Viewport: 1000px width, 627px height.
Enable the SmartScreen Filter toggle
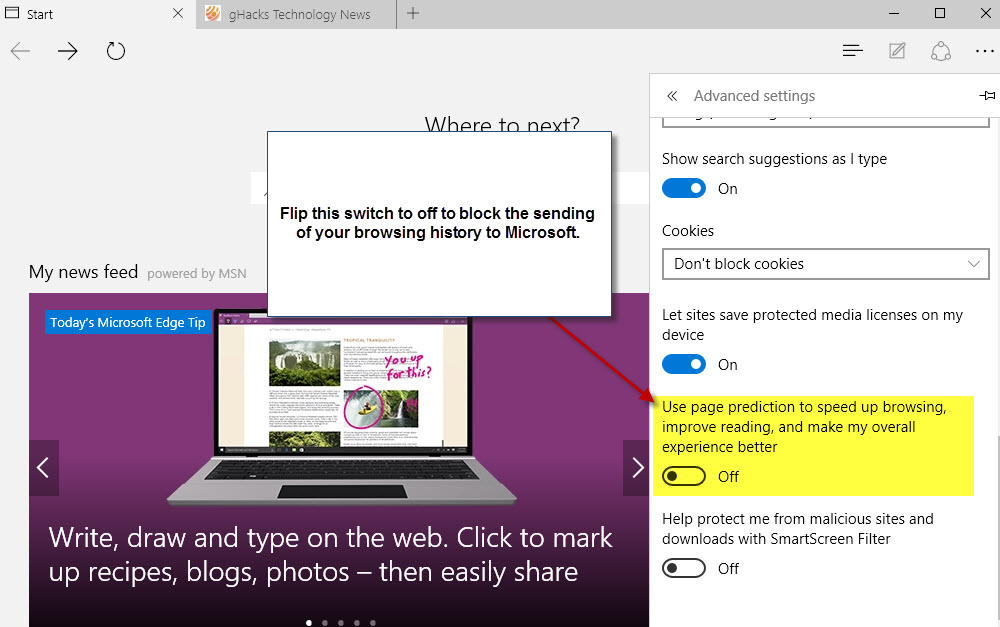coord(684,568)
